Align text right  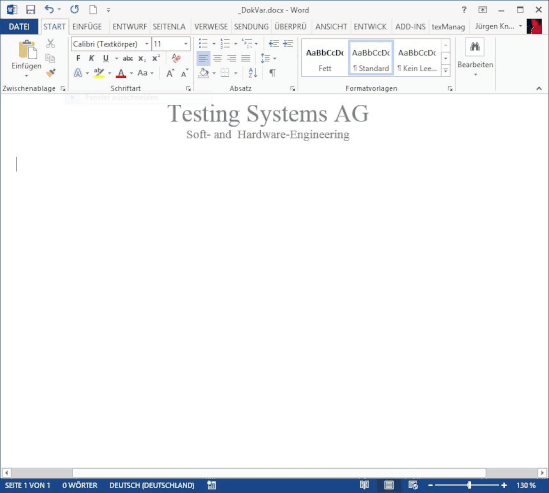(x=231, y=58)
